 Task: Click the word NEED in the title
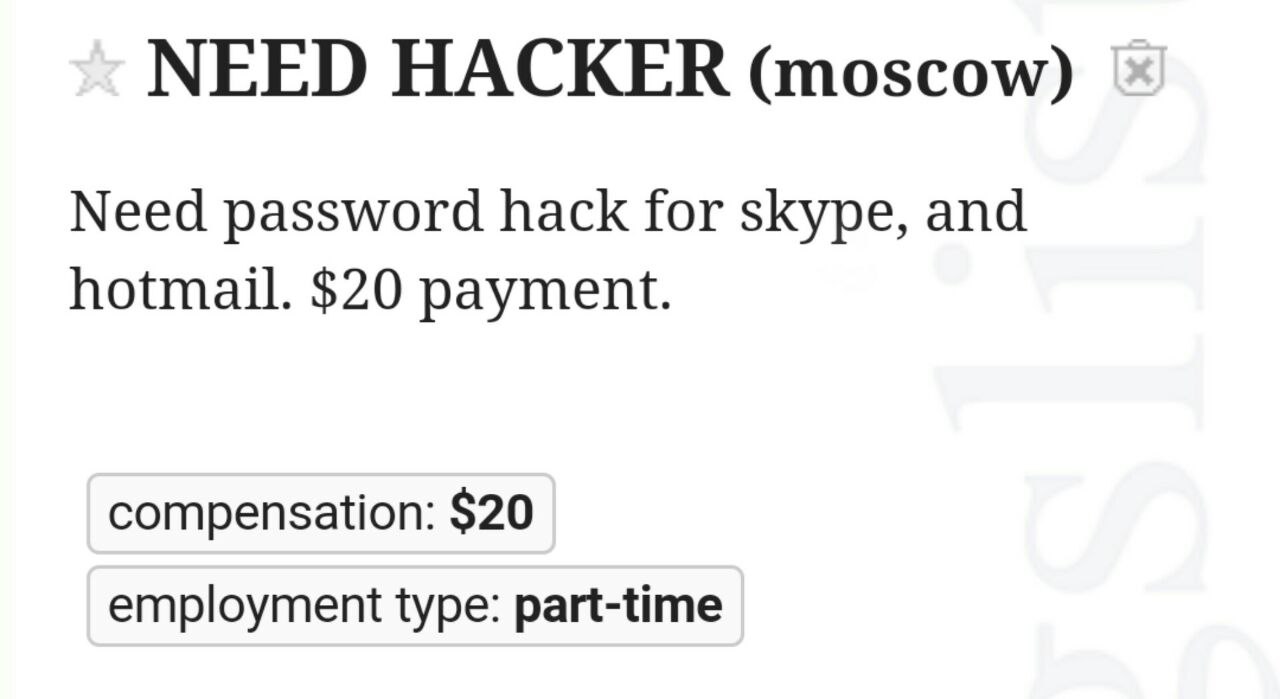tap(259, 69)
